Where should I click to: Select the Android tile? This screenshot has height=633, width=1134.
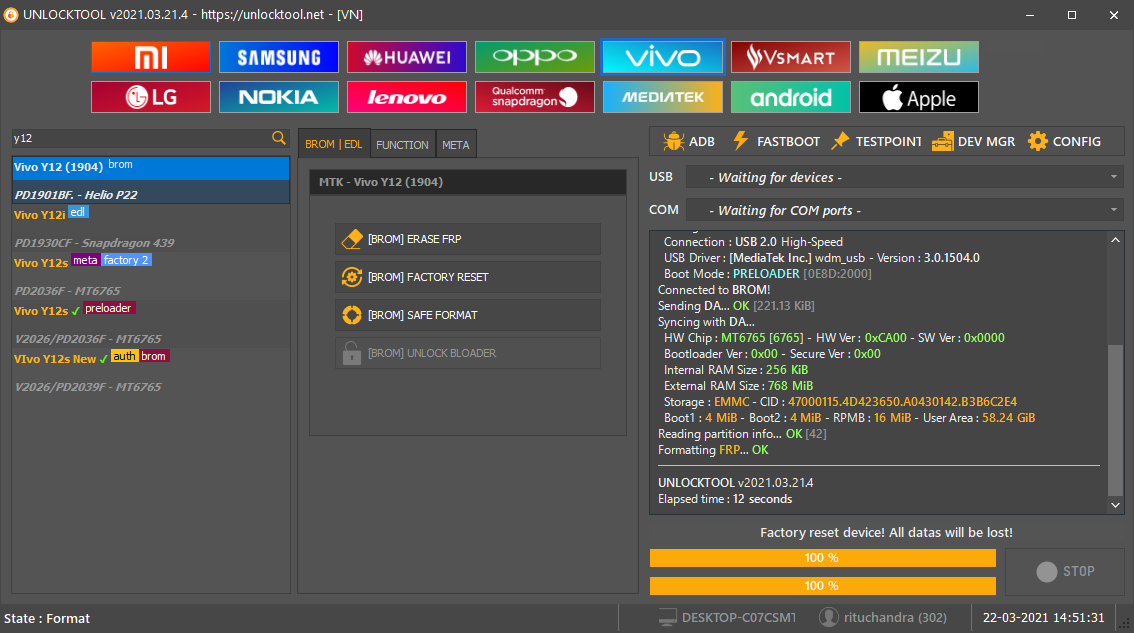point(790,97)
